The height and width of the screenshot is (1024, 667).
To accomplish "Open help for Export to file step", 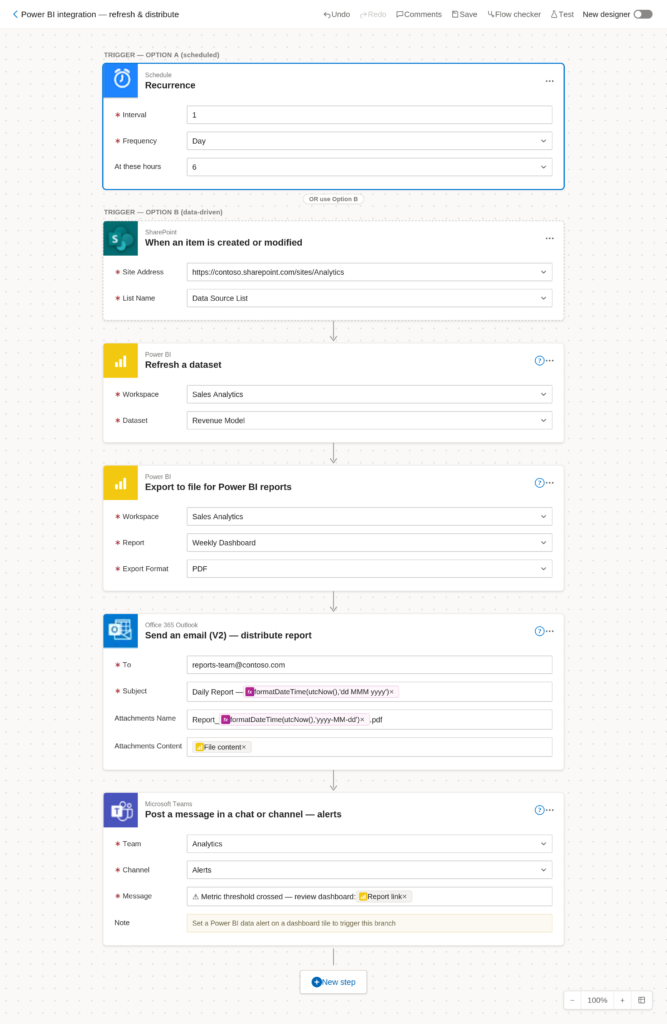I will (539, 483).
